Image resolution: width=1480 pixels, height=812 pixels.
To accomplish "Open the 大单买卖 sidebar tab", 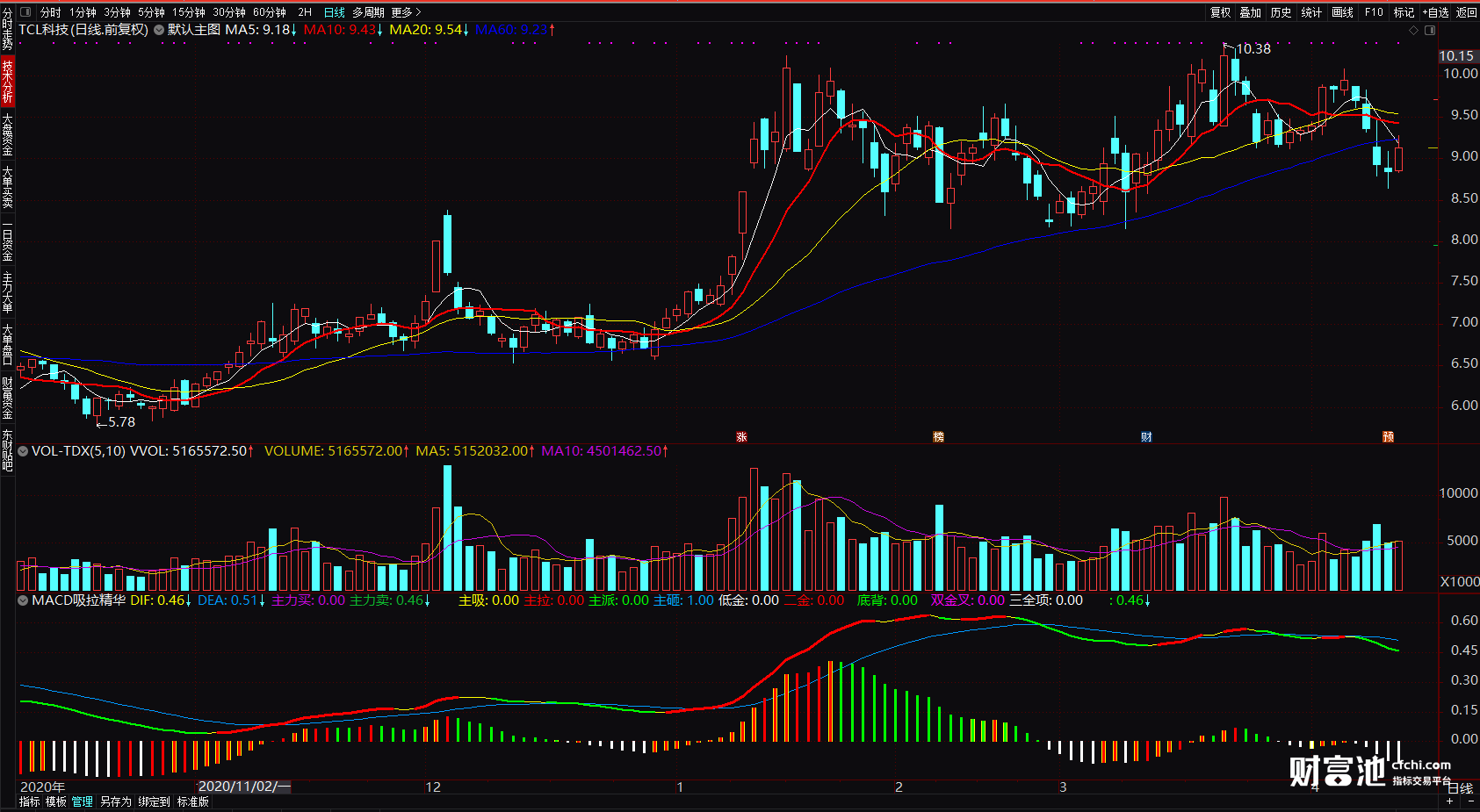I will click(x=7, y=186).
